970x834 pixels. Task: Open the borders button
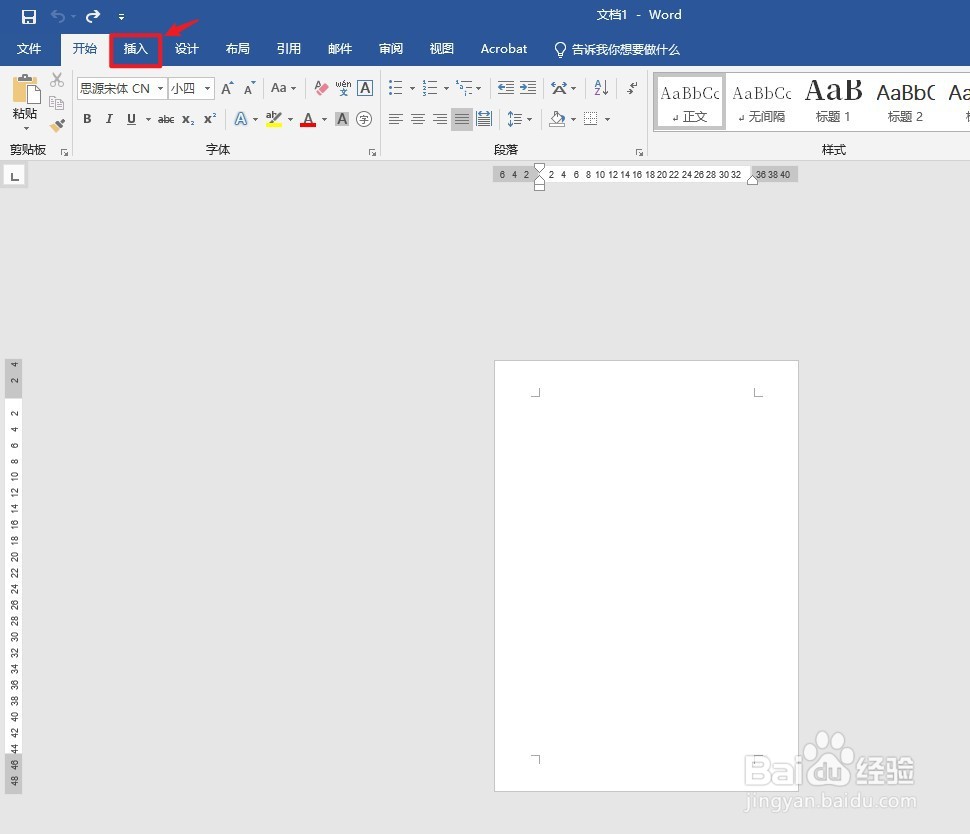[x=591, y=119]
